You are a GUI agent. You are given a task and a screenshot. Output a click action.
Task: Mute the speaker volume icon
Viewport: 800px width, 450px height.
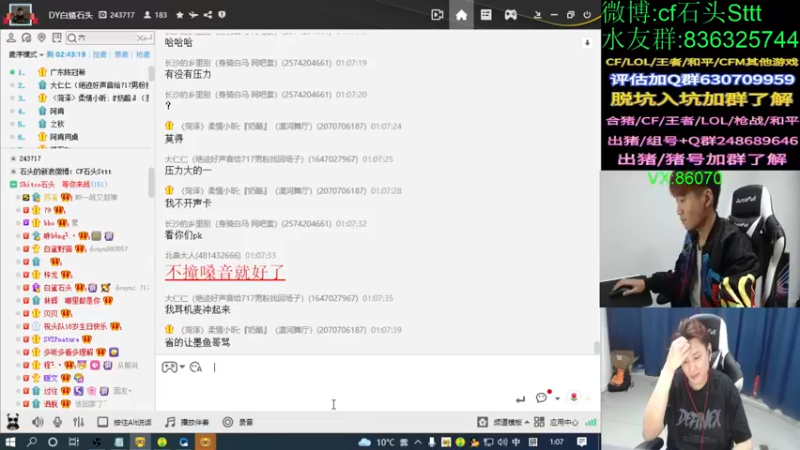[x=38, y=422]
